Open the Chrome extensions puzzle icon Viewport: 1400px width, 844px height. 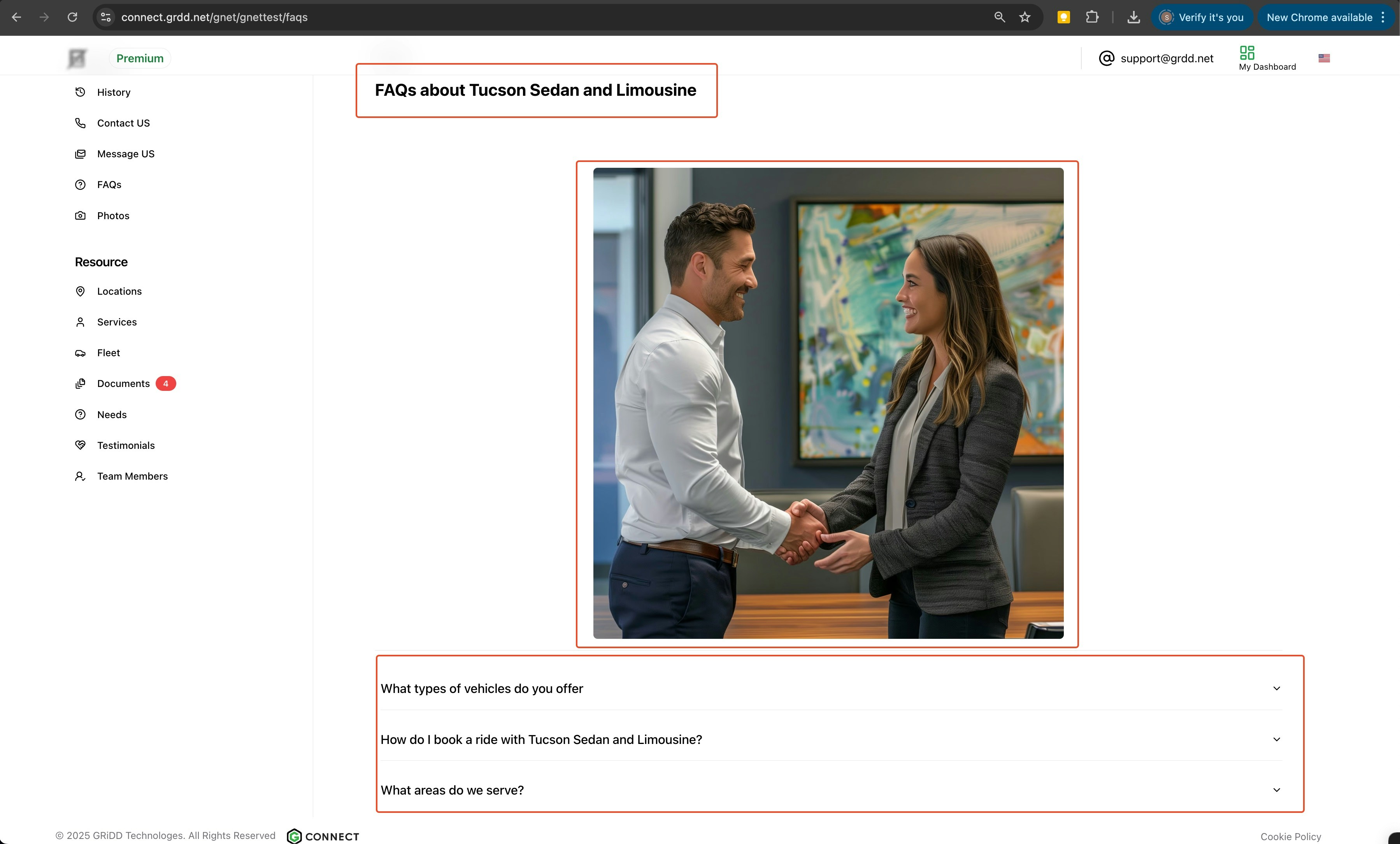(1092, 17)
